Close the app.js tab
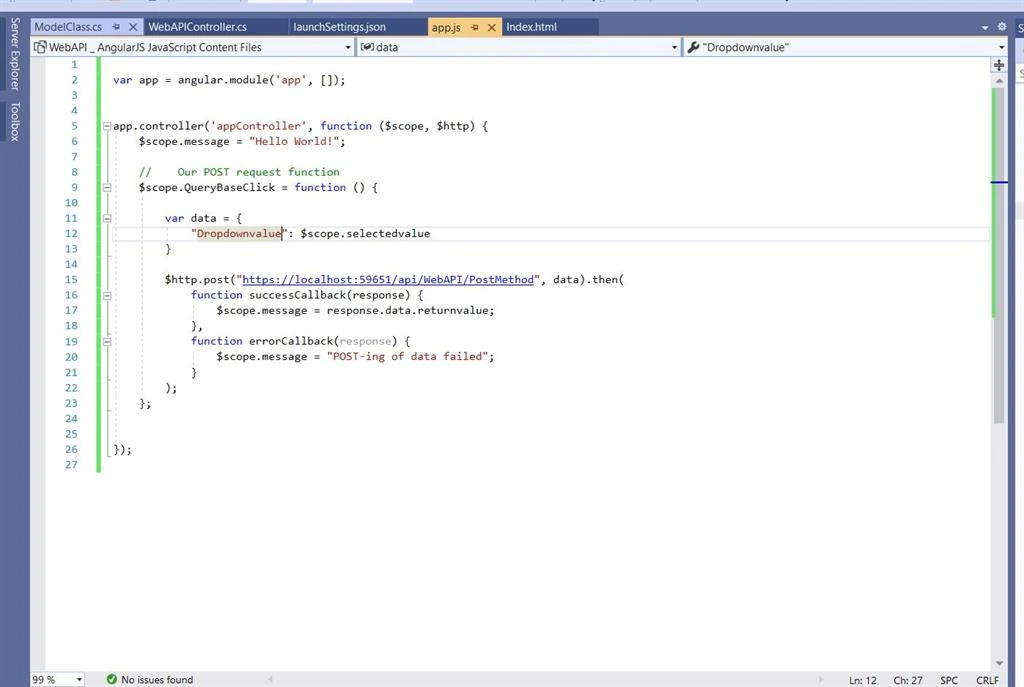The height and width of the screenshot is (687, 1024). pyautogui.click(x=492, y=27)
